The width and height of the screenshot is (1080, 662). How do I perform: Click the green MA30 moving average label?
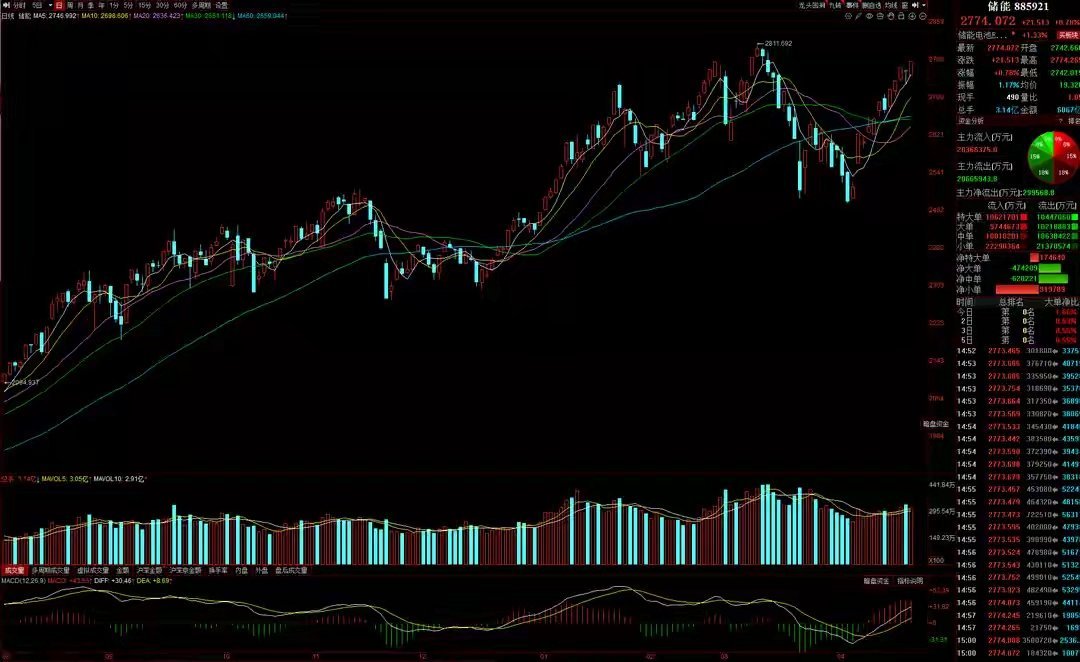point(209,15)
